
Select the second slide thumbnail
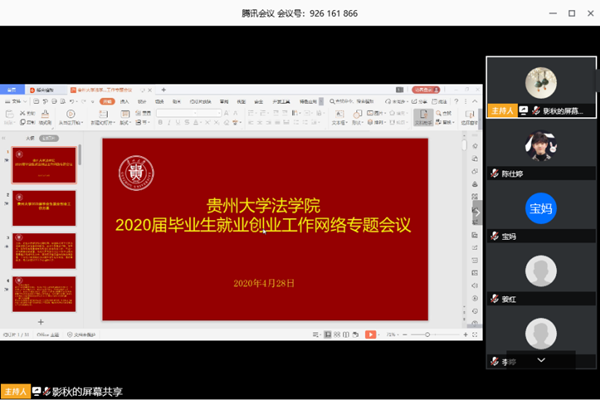(44, 209)
